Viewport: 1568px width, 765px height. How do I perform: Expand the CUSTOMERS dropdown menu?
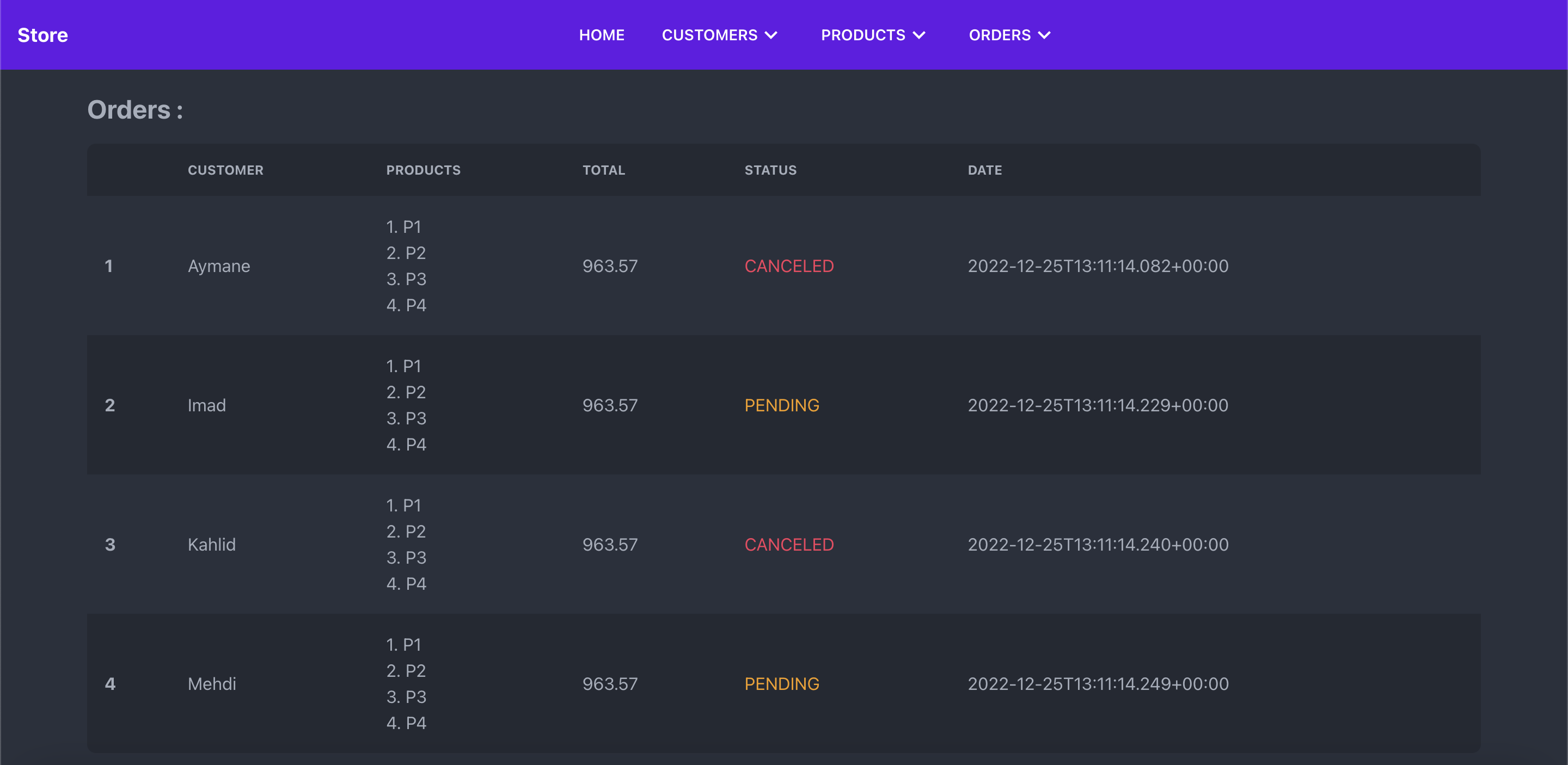click(709, 35)
